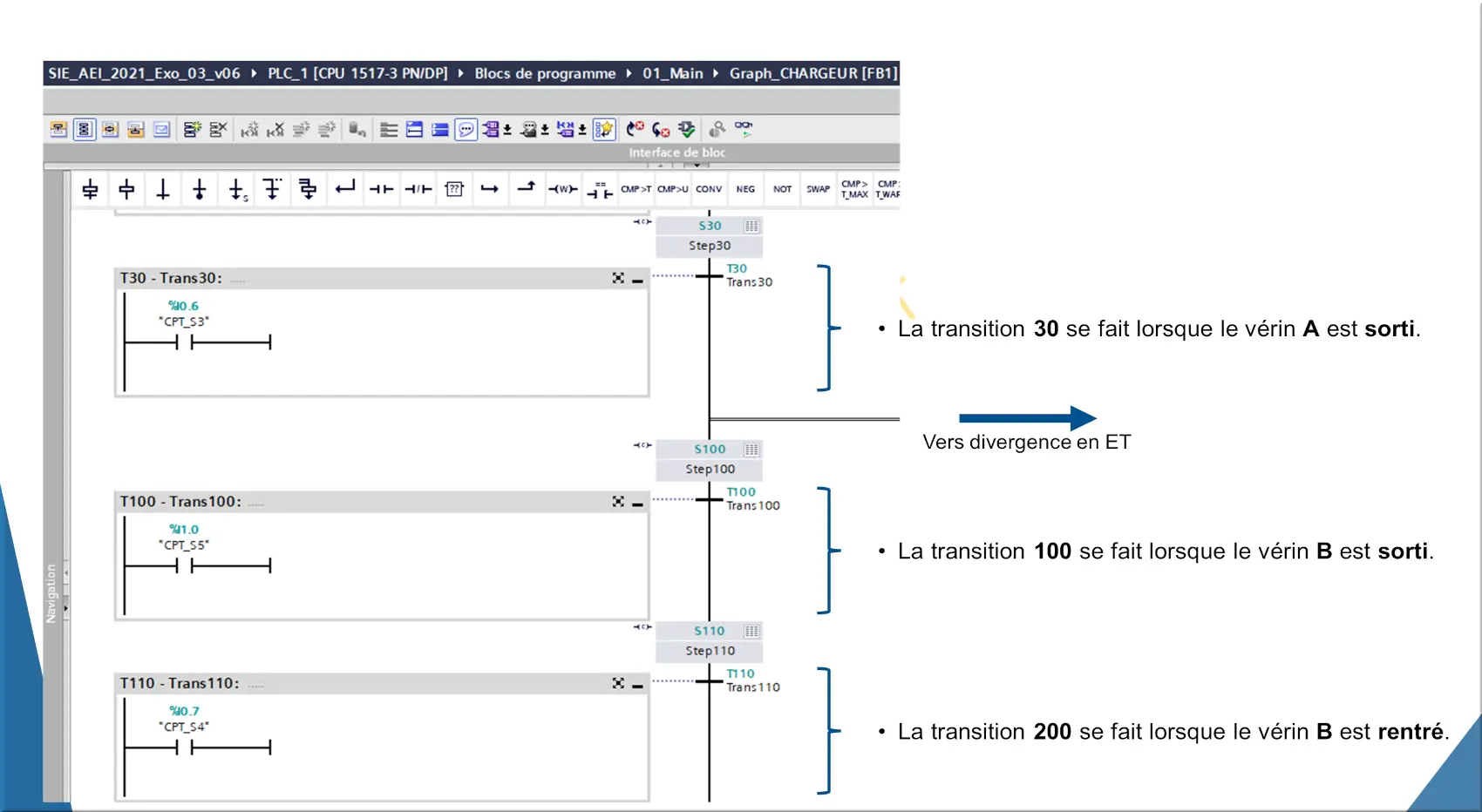
Task: Insert the jump to step element
Action: tap(237, 189)
